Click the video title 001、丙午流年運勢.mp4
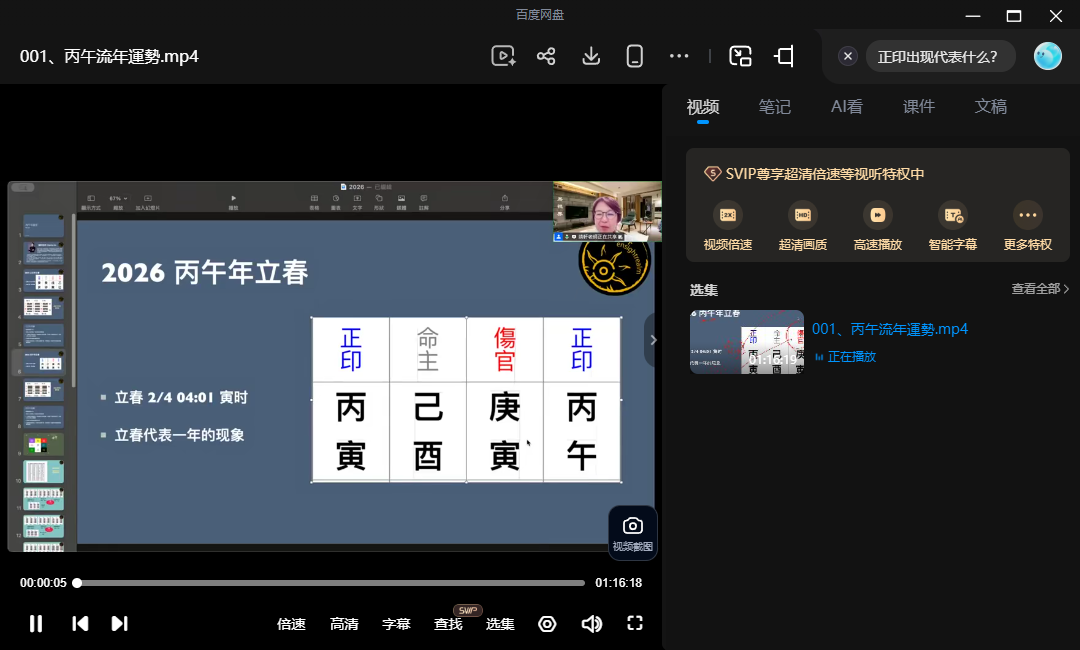1080x650 pixels. click(109, 56)
